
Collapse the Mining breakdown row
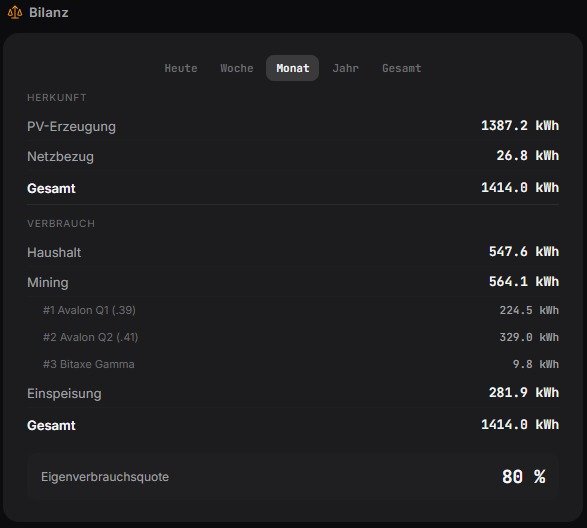point(293,282)
